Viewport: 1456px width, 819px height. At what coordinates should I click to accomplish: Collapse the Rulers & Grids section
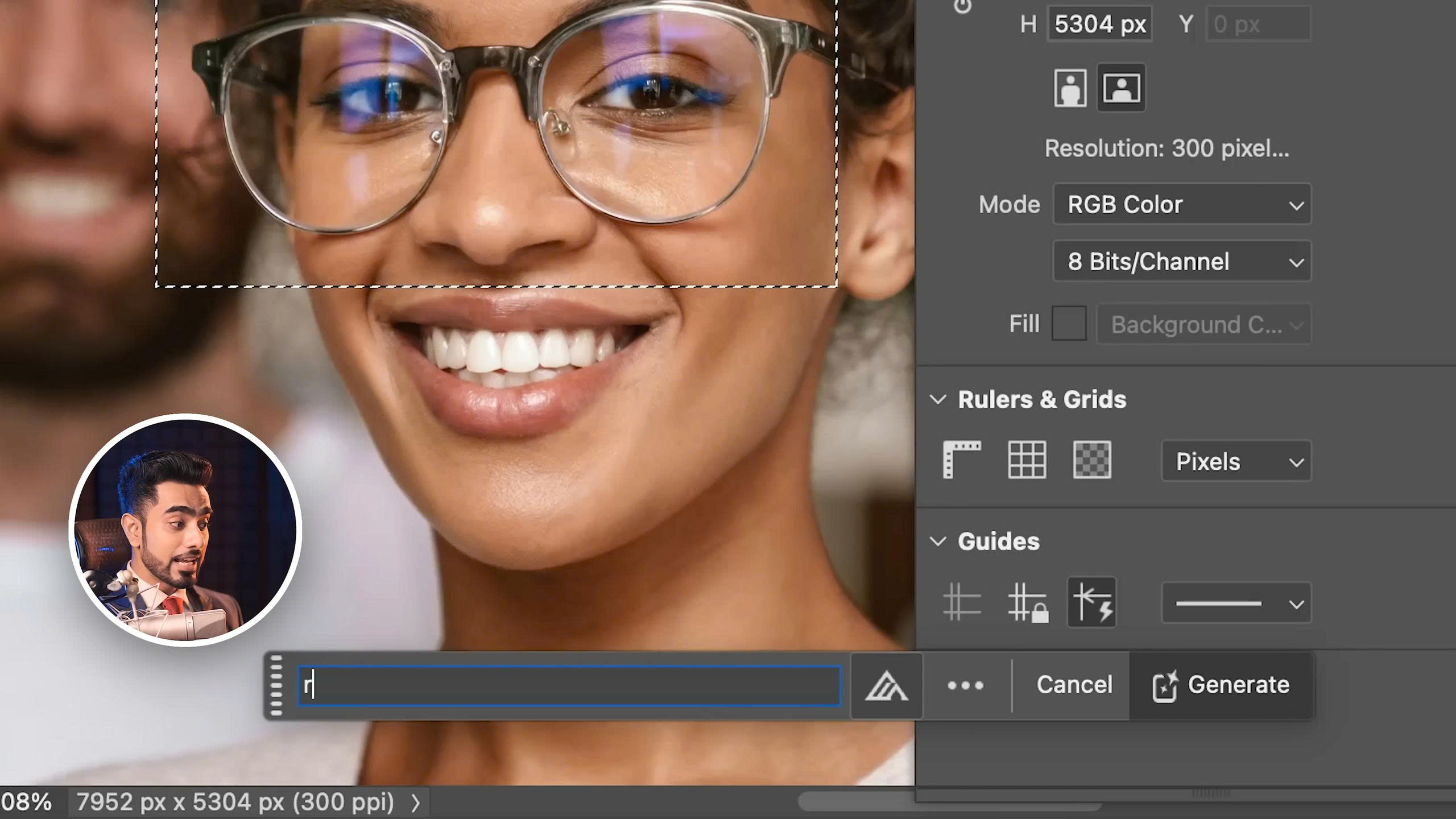tap(938, 399)
